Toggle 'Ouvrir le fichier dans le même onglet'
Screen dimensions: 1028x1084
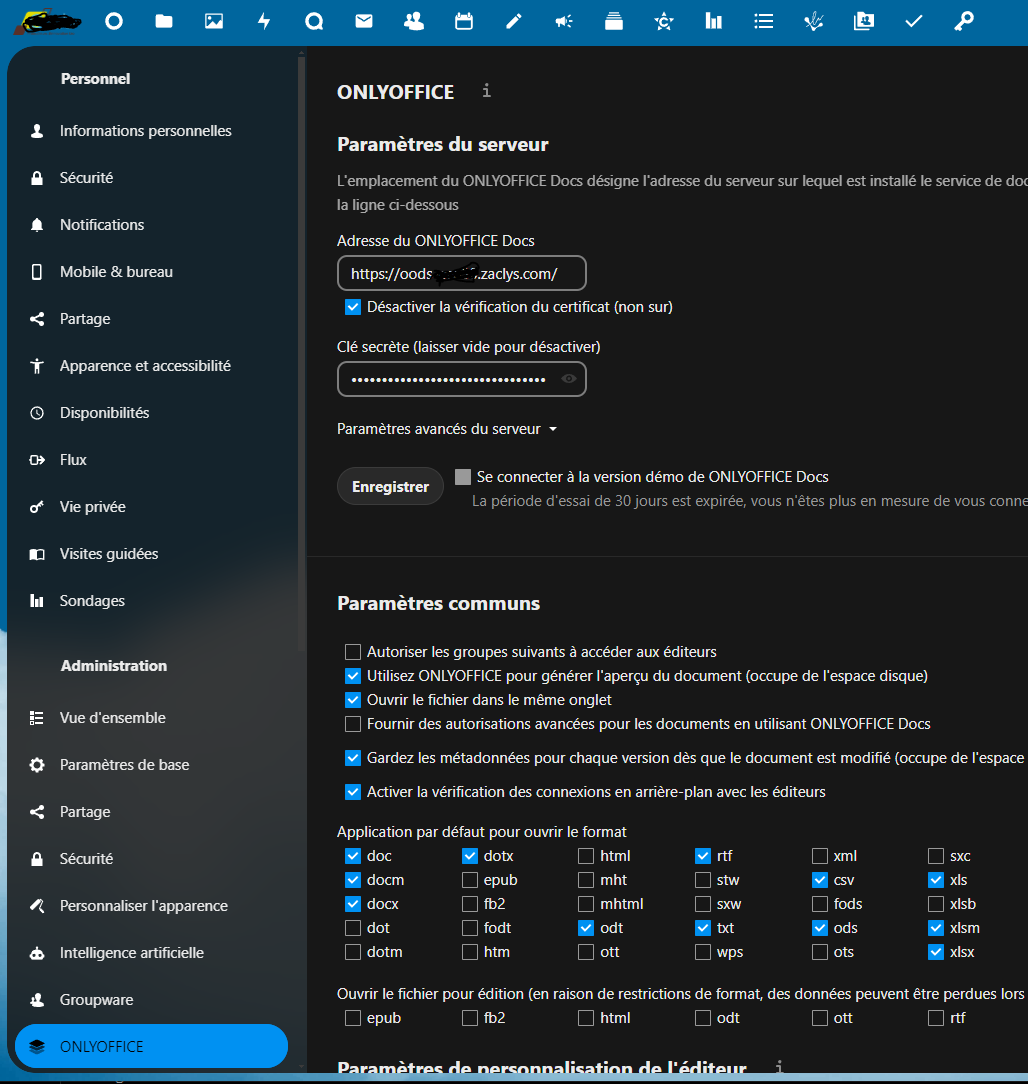coord(352,700)
